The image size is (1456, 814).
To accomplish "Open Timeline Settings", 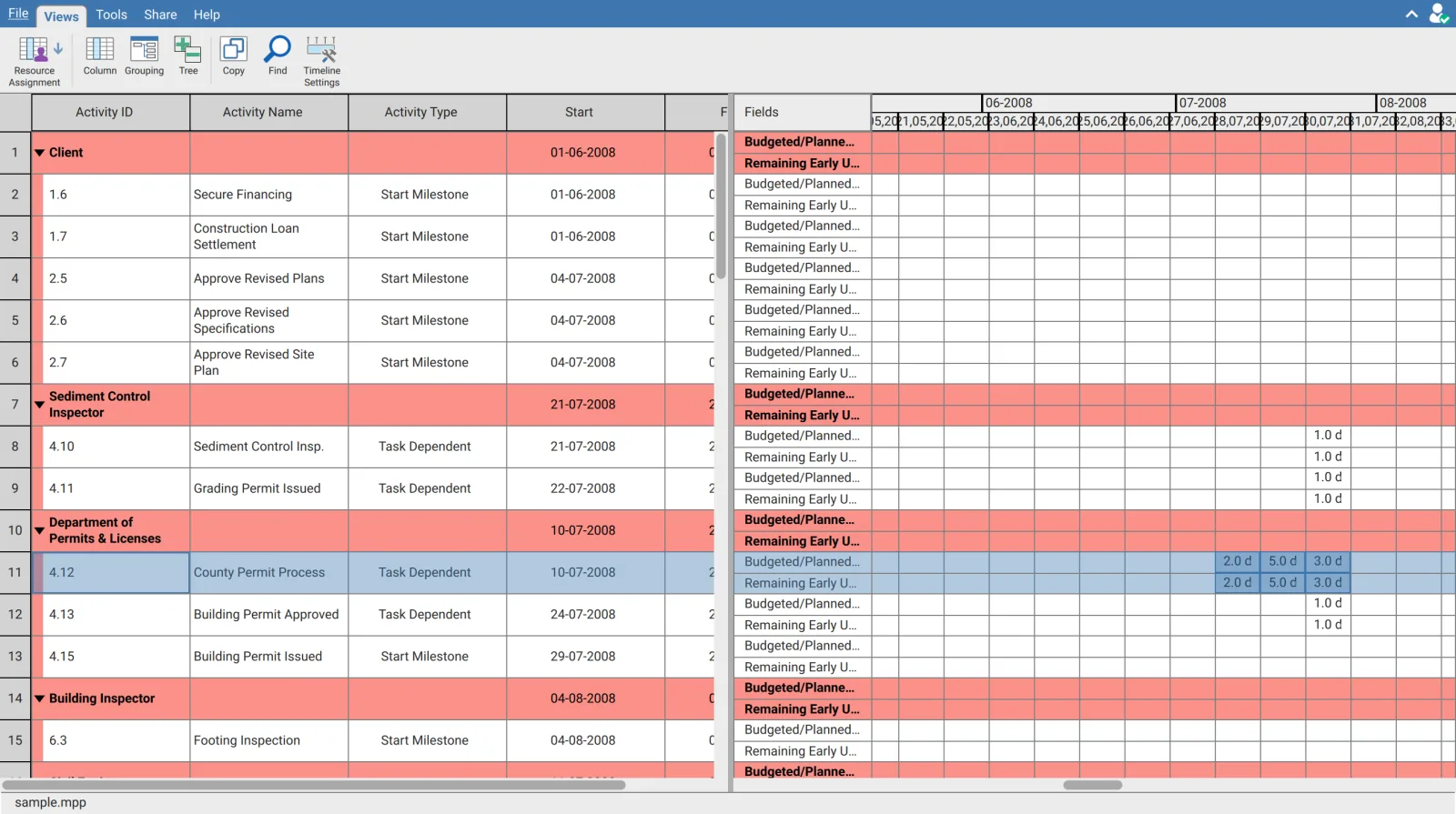I will coord(322,61).
